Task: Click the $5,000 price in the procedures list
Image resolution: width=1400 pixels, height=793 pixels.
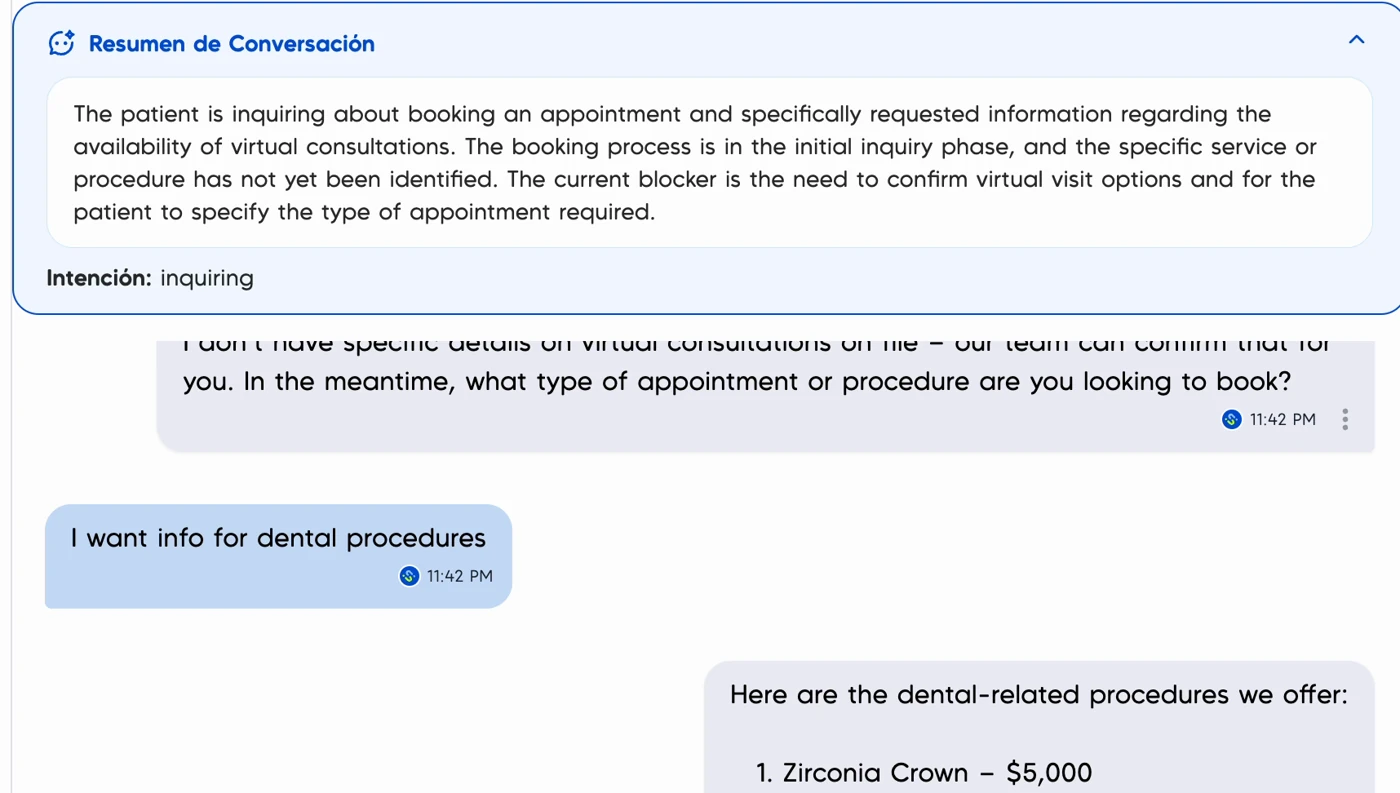Action: [1049, 773]
